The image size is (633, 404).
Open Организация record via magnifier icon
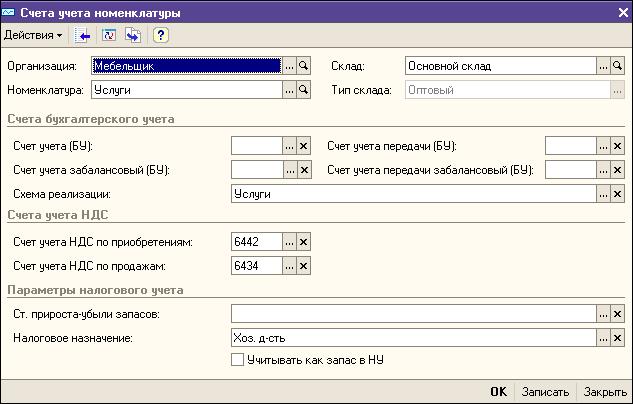[304, 66]
